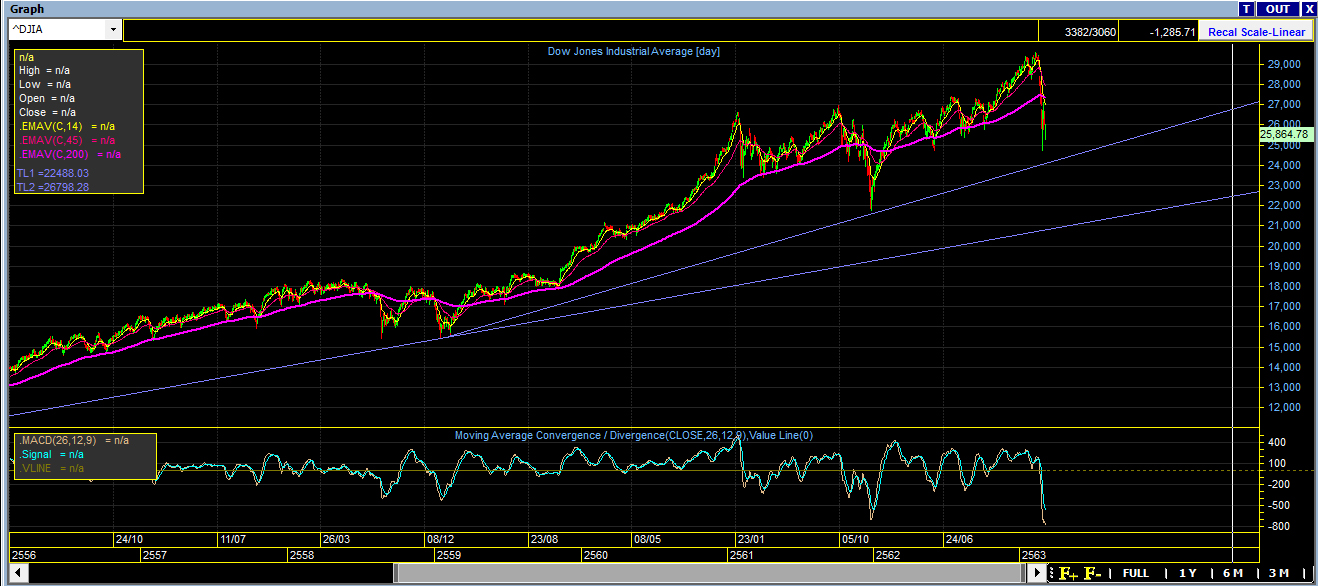Click the 23/08 date label

[x=544, y=539]
